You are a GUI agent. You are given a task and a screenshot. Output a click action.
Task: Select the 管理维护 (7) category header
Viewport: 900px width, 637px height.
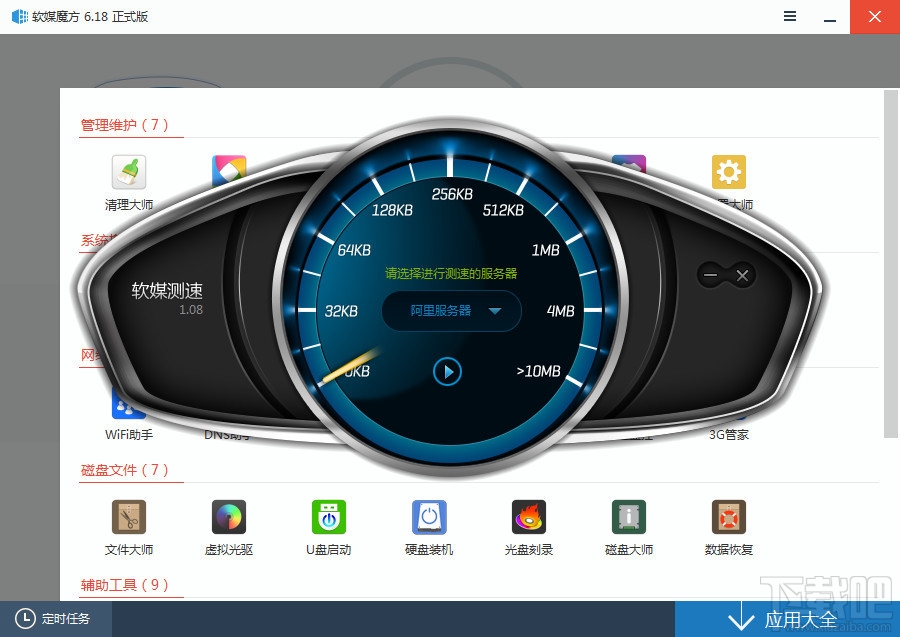125,125
